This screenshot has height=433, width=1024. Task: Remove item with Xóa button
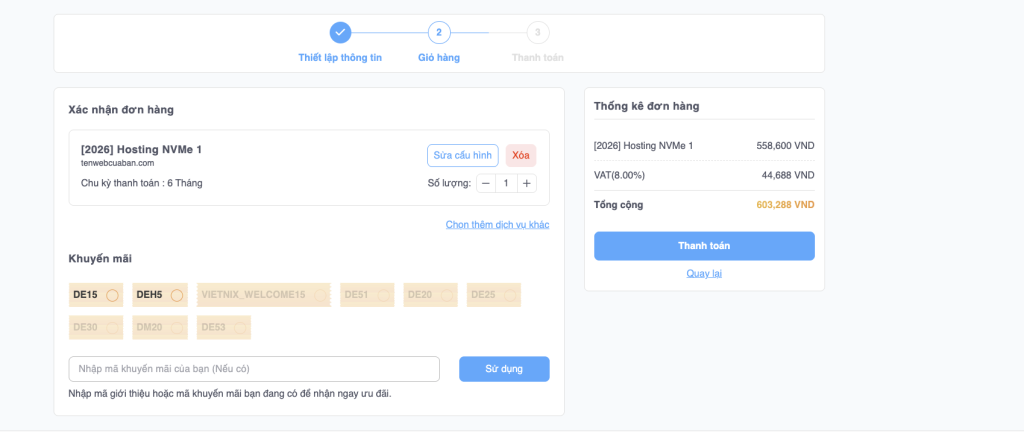coord(520,155)
